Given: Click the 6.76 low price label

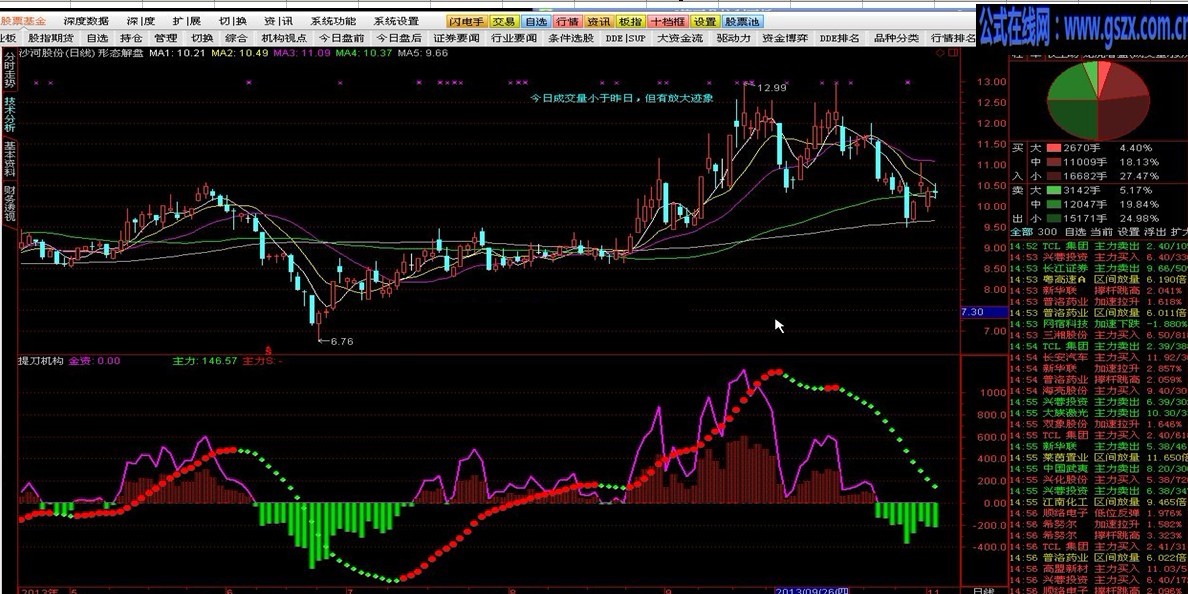Looking at the screenshot, I should click(x=342, y=341).
